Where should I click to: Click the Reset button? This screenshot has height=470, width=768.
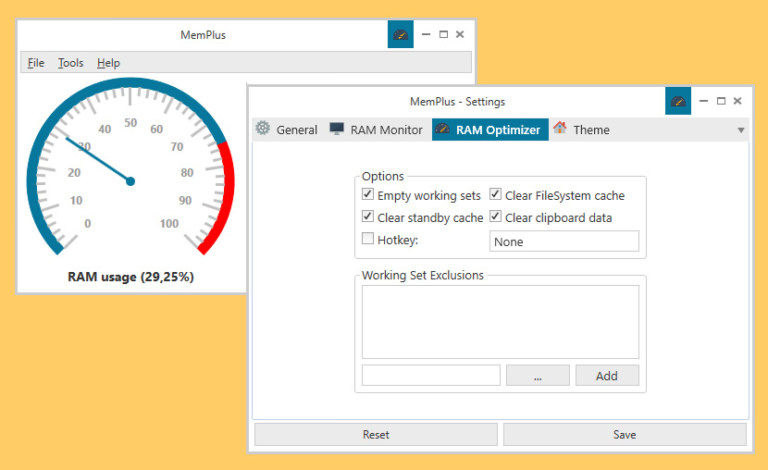point(375,434)
